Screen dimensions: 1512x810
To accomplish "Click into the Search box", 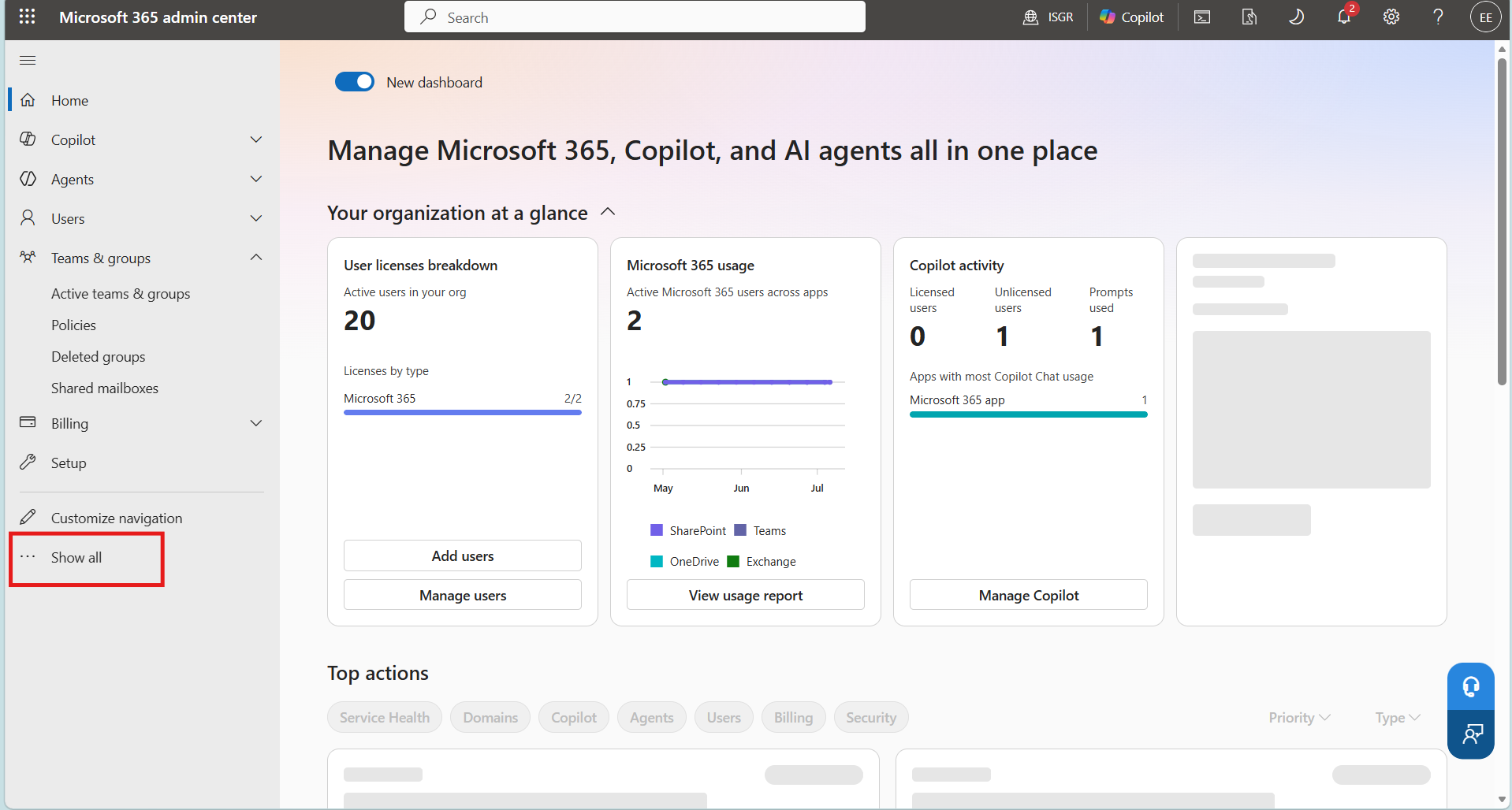I will pyautogui.click(x=635, y=17).
